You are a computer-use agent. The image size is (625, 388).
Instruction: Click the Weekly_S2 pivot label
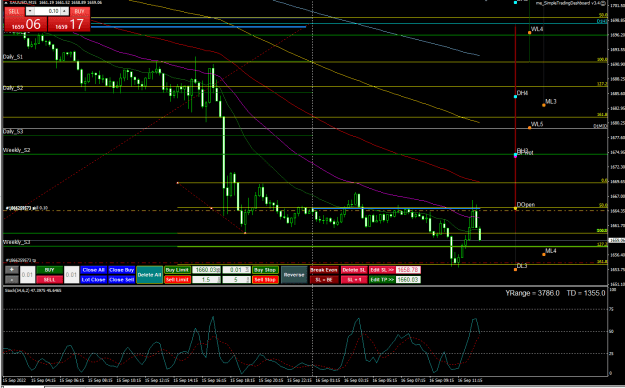pos(16,150)
